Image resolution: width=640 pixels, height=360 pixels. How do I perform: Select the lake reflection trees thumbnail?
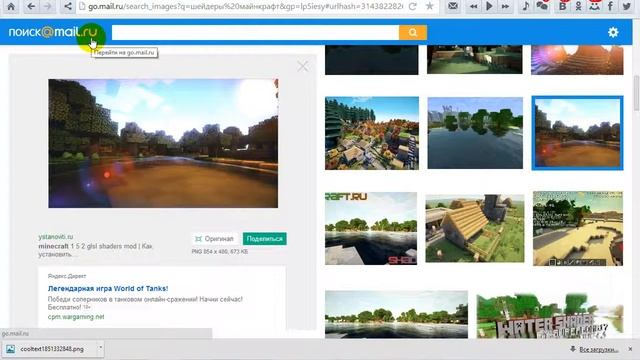click(x=475, y=133)
